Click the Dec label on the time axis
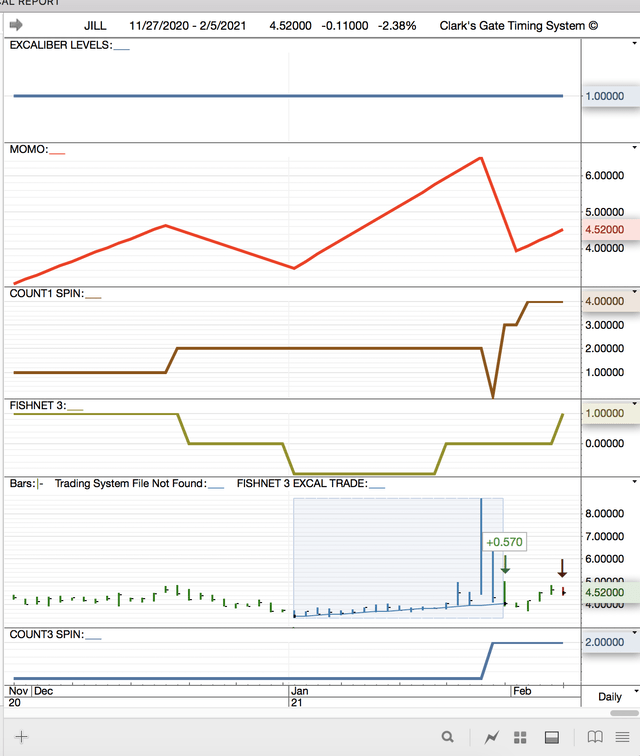Viewport: 640px width, 756px height. coord(43,691)
